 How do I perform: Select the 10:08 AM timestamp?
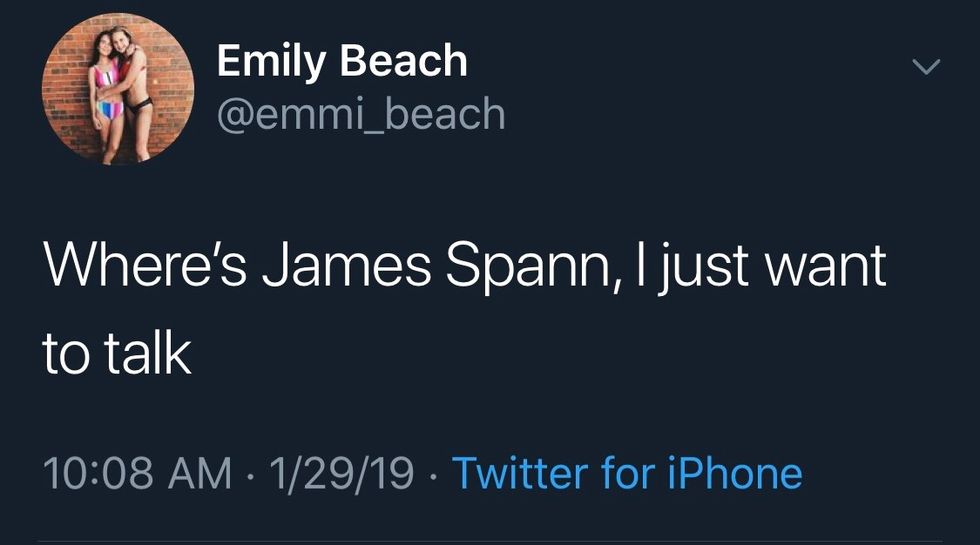(x=136, y=472)
